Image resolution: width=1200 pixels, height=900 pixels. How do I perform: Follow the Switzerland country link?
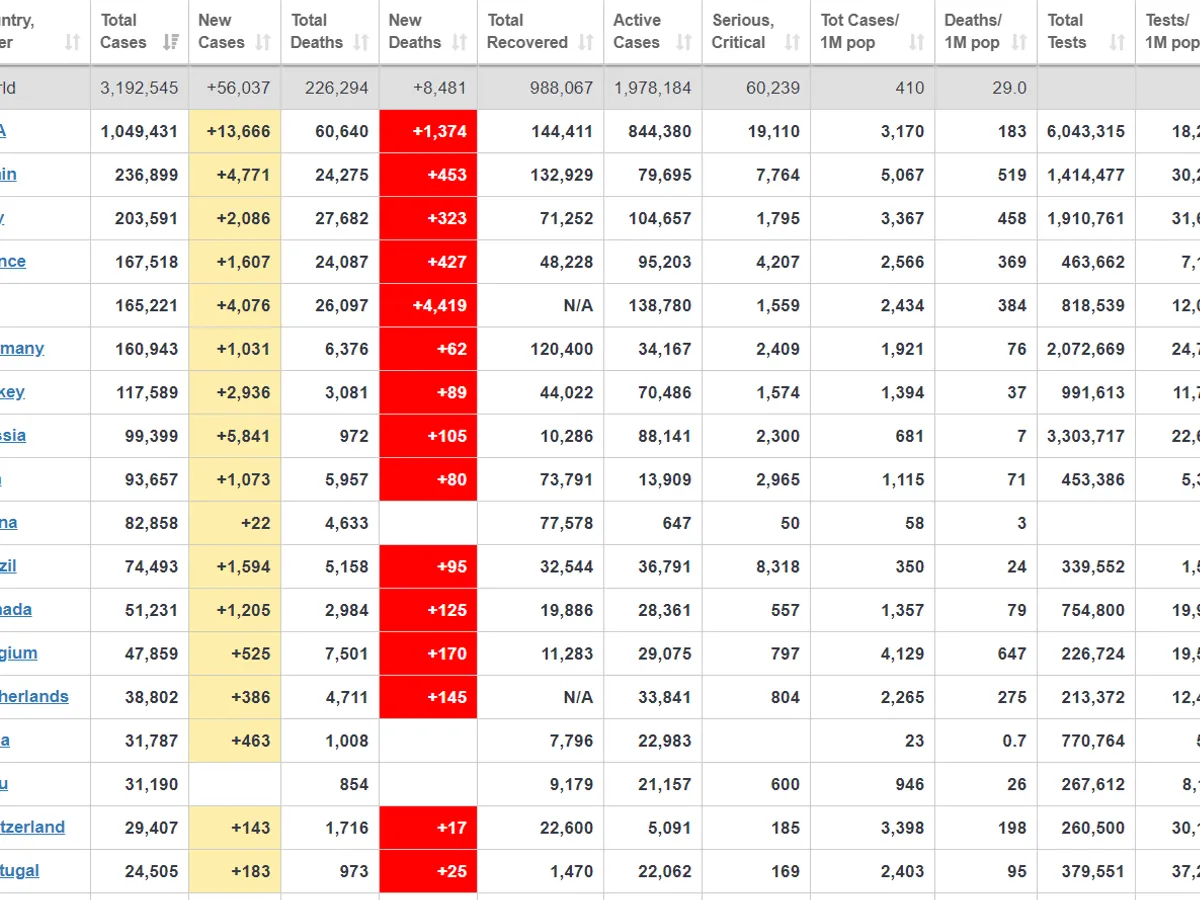[x=32, y=827]
